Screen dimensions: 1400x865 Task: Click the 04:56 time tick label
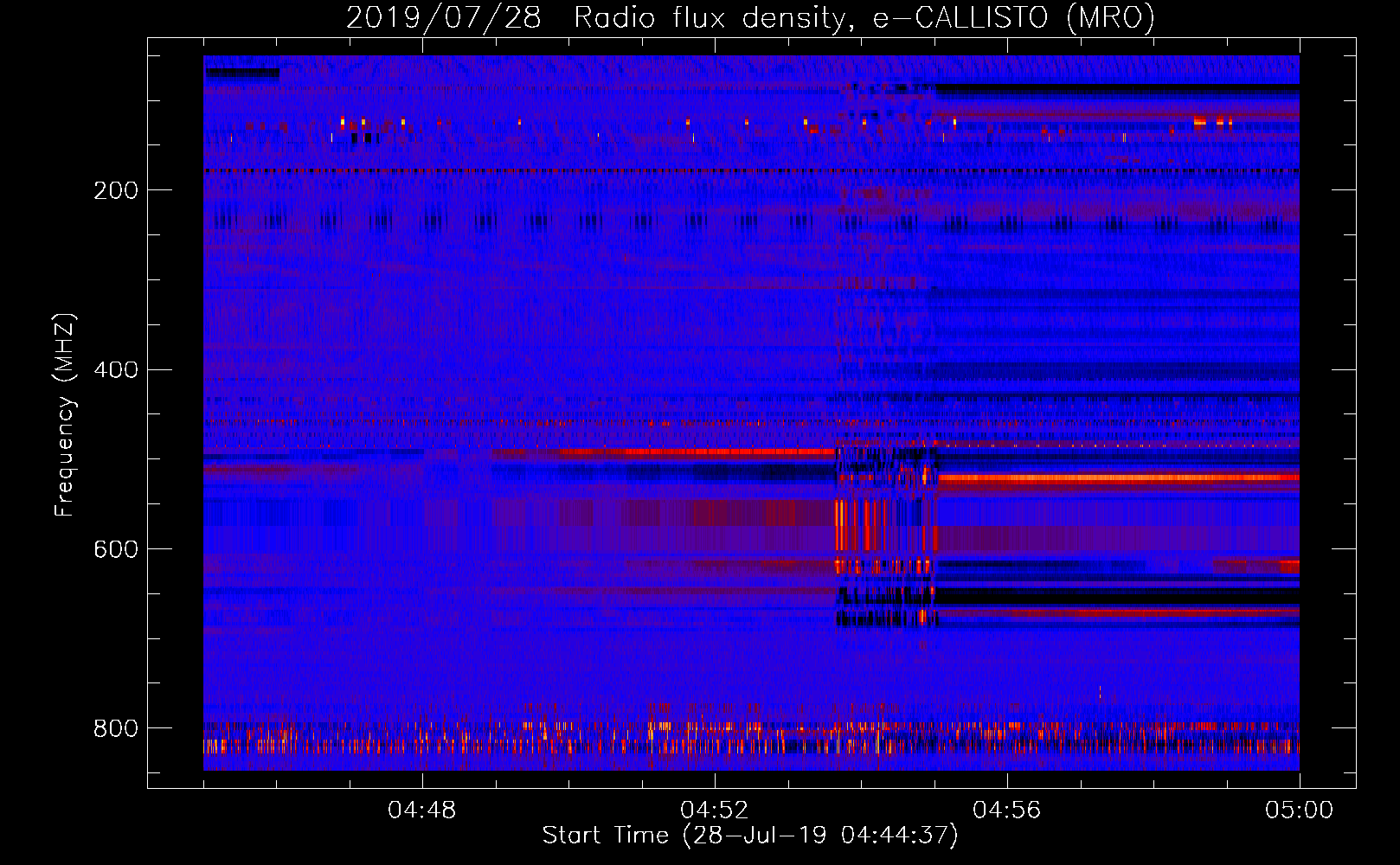tap(1007, 811)
